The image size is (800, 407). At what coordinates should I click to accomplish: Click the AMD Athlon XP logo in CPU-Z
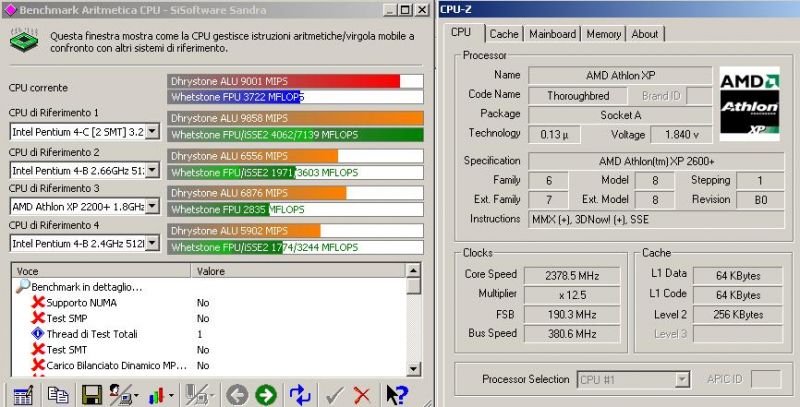(749, 104)
